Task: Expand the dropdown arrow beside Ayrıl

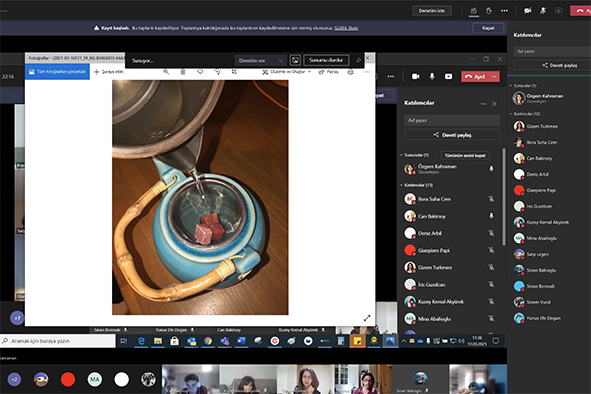Action: [x=494, y=77]
